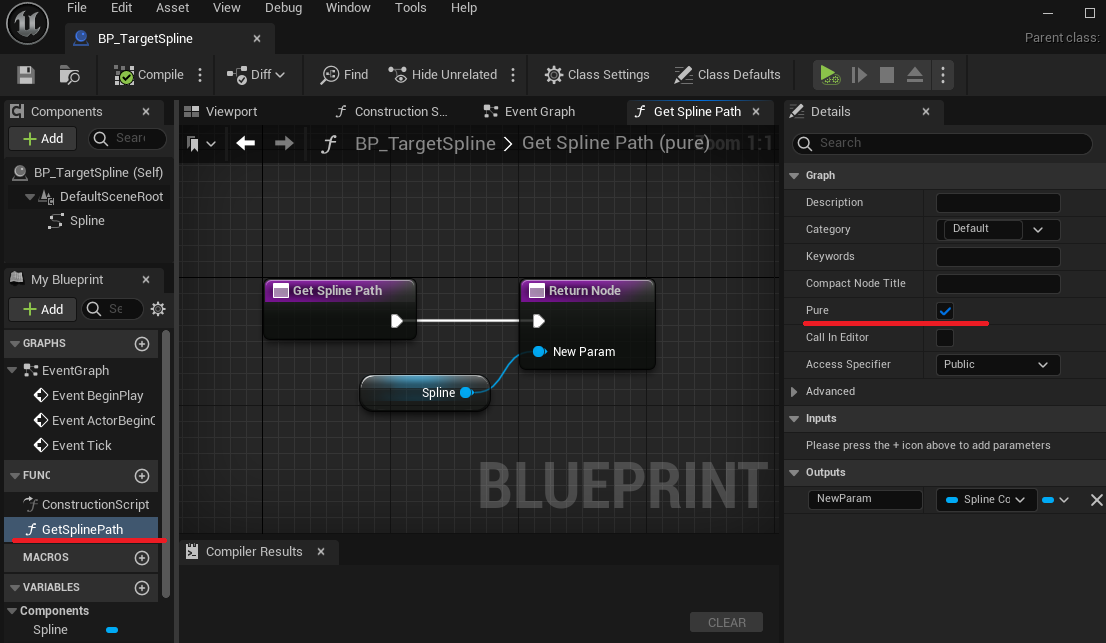Uncheck the Pure checkbox
This screenshot has width=1106, height=643.
point(945,311)
